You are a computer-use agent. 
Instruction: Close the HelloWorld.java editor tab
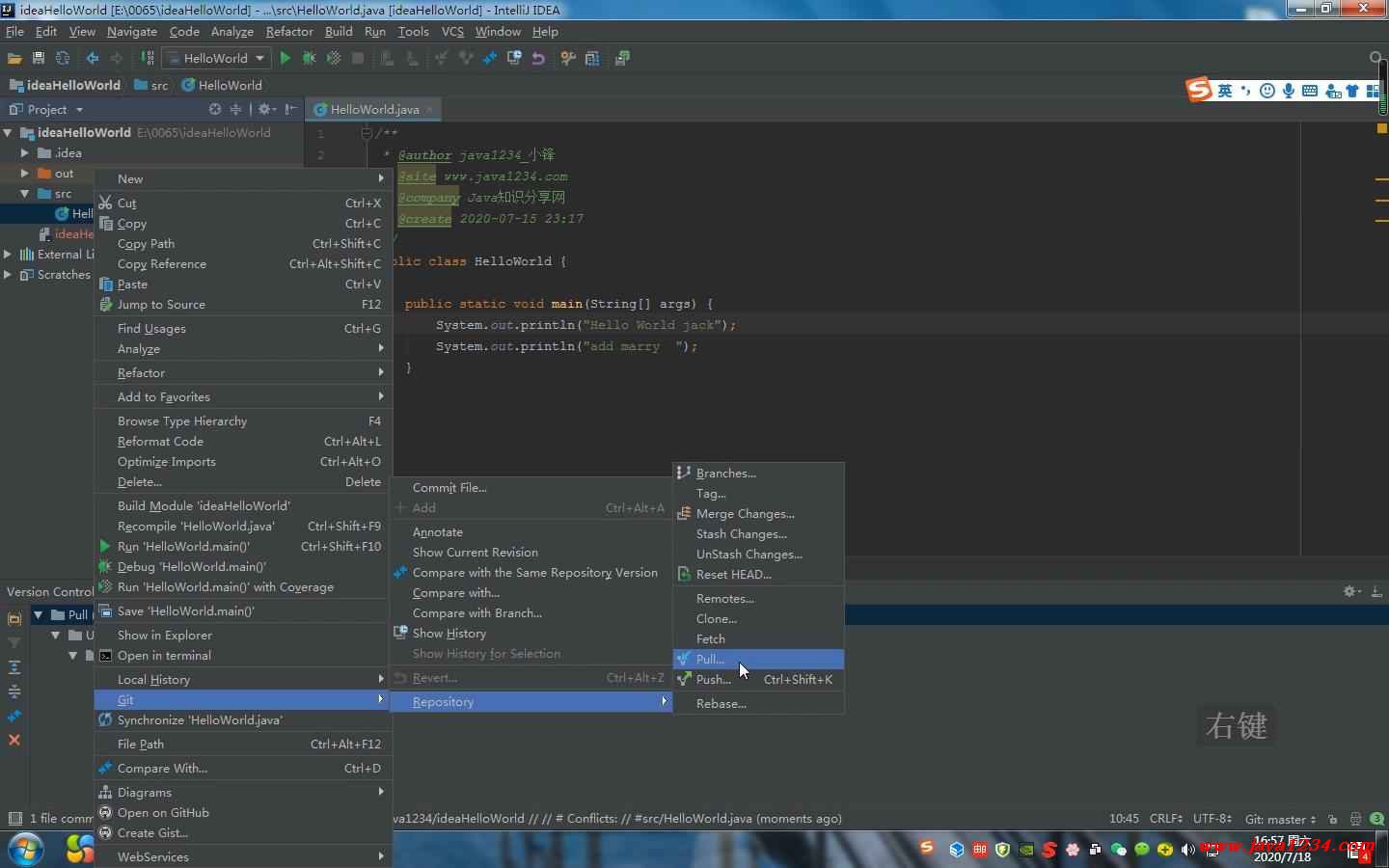430,109
